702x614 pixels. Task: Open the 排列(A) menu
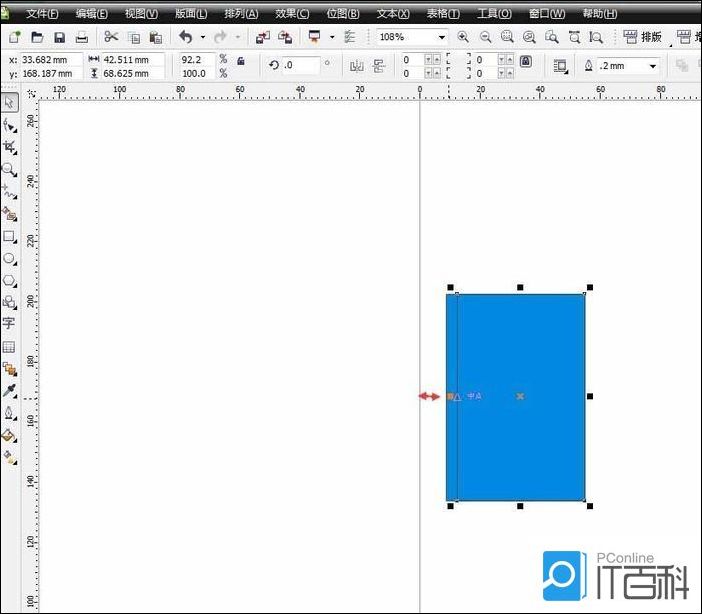point(241,14)
